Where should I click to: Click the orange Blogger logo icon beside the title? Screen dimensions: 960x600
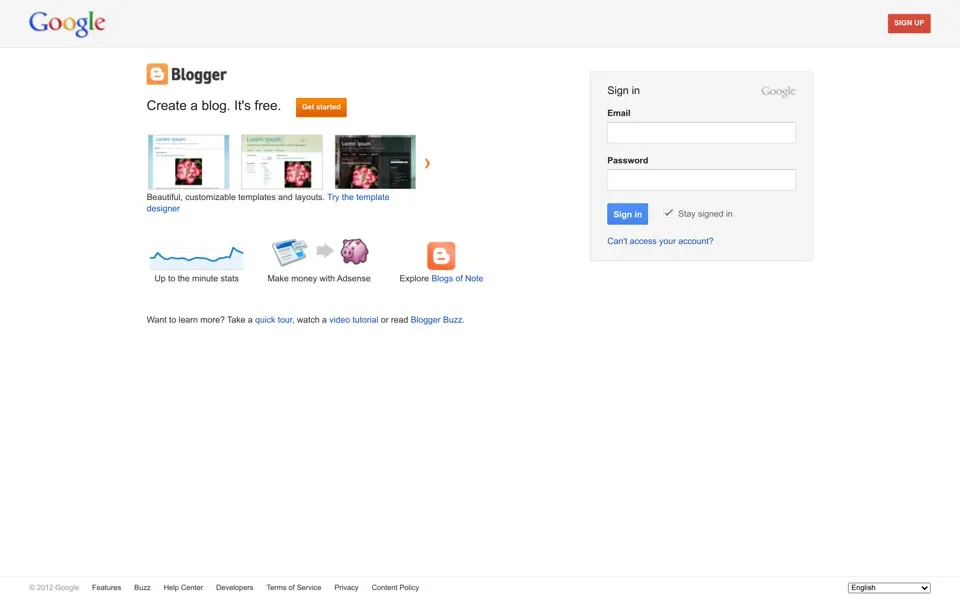157,74
